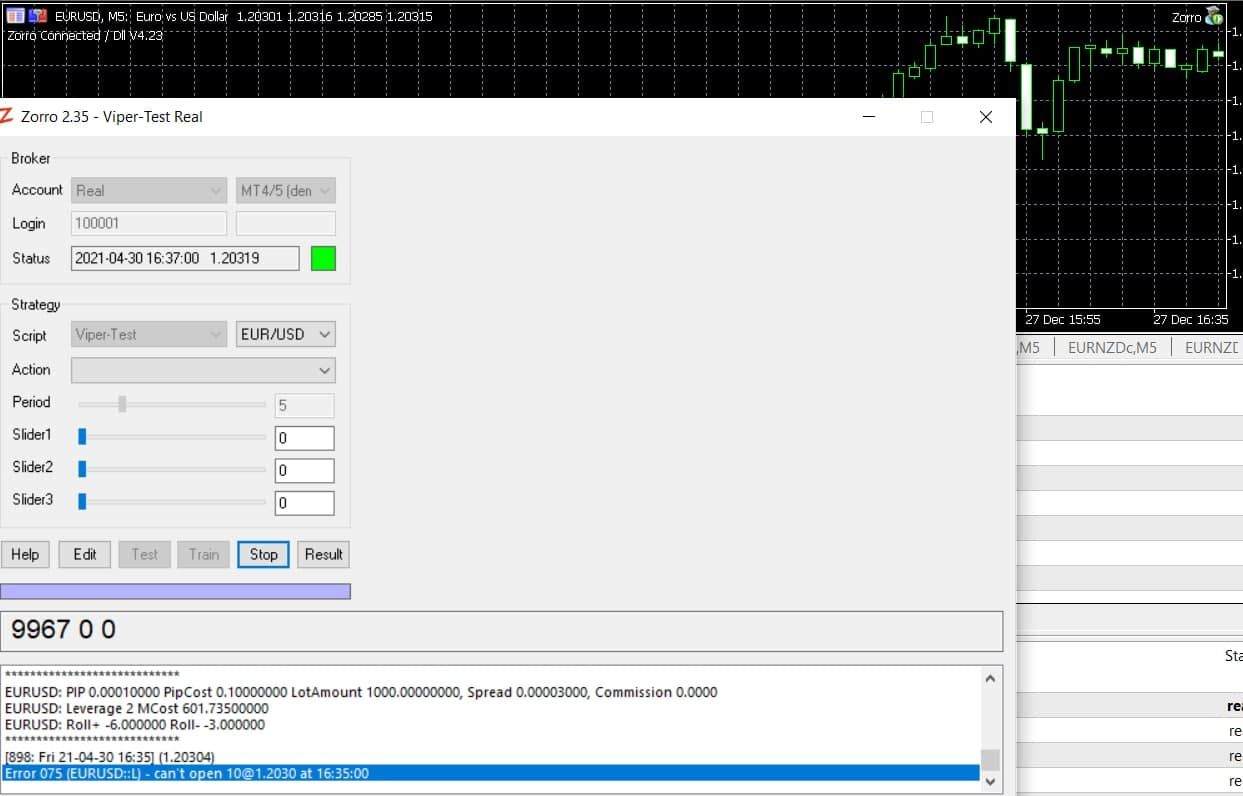Click the log scrollbar up arrow
The image size is (1243, 796).
pos(990,679)
